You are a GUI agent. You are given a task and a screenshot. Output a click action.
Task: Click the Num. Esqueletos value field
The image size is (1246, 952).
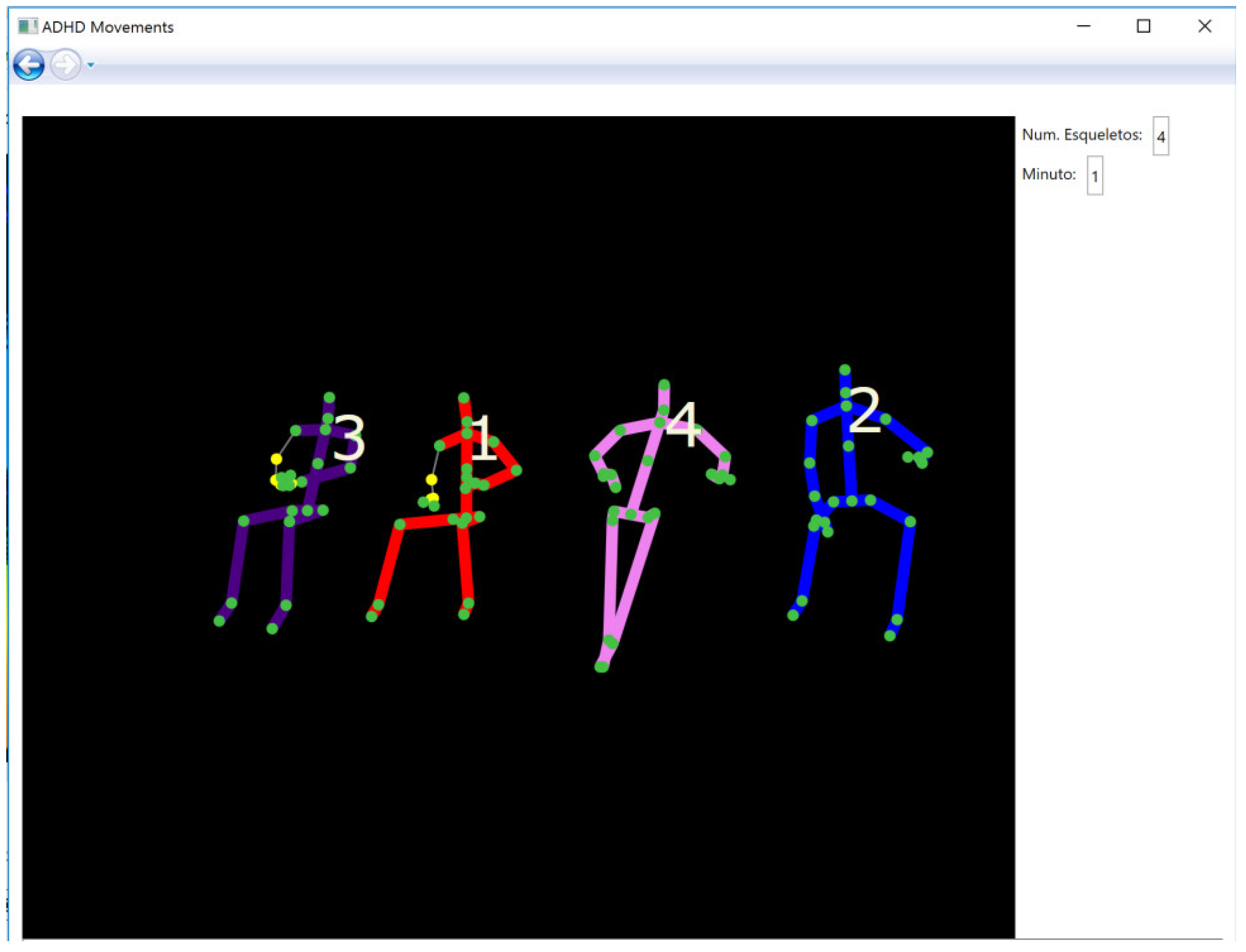pyautogui.click(x=1161, y=137)
